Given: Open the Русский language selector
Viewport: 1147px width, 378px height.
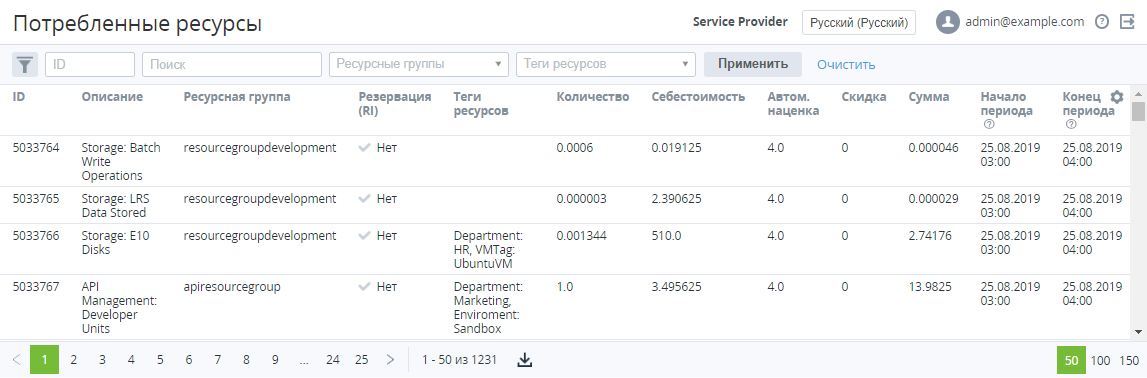Looking at the screenshot, I should click(x=859, y=22).
